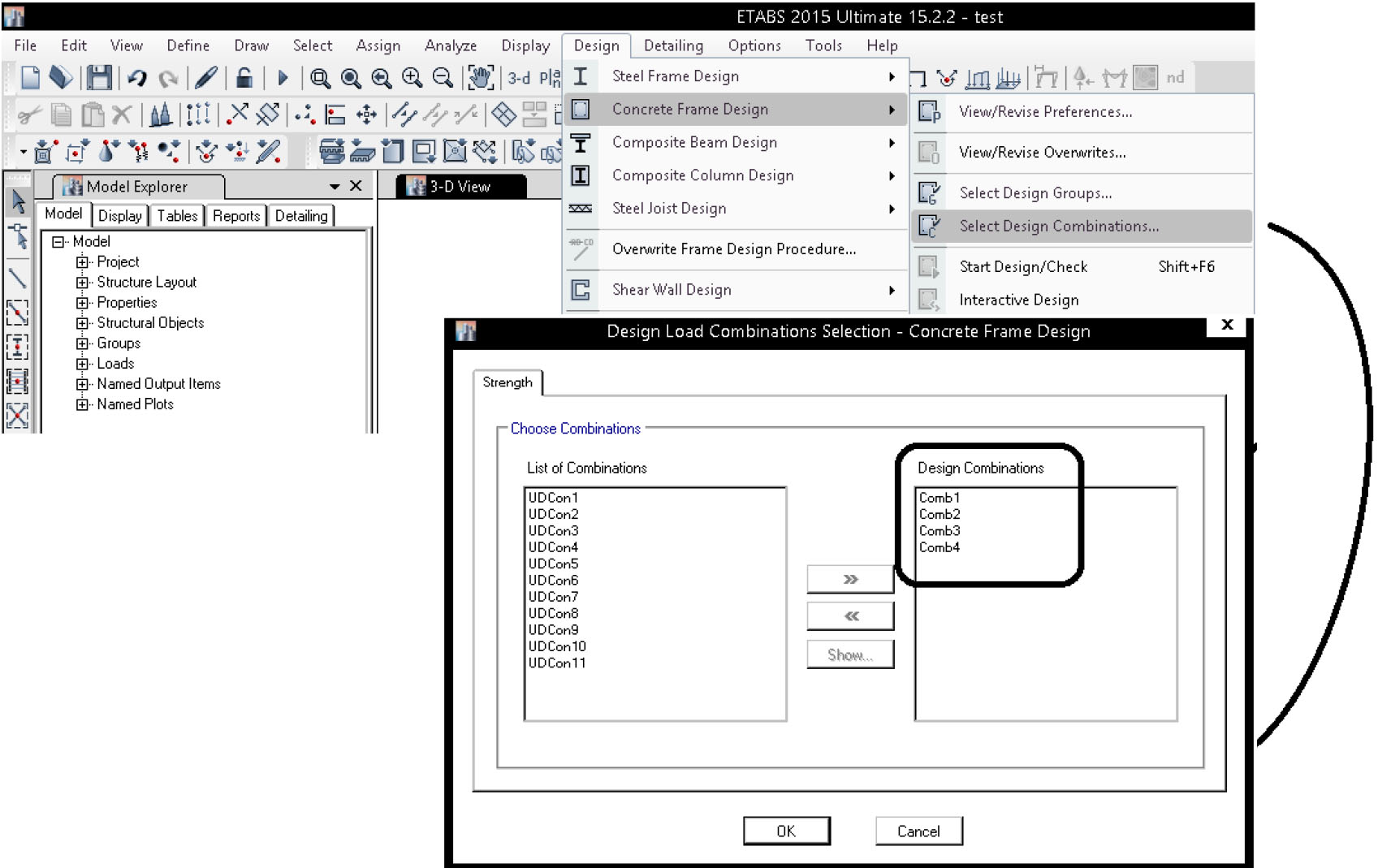This screenshot has width=1378, height=868.
Task: Select rubber band zoom magnifier icon
Action: pos(320,78)
